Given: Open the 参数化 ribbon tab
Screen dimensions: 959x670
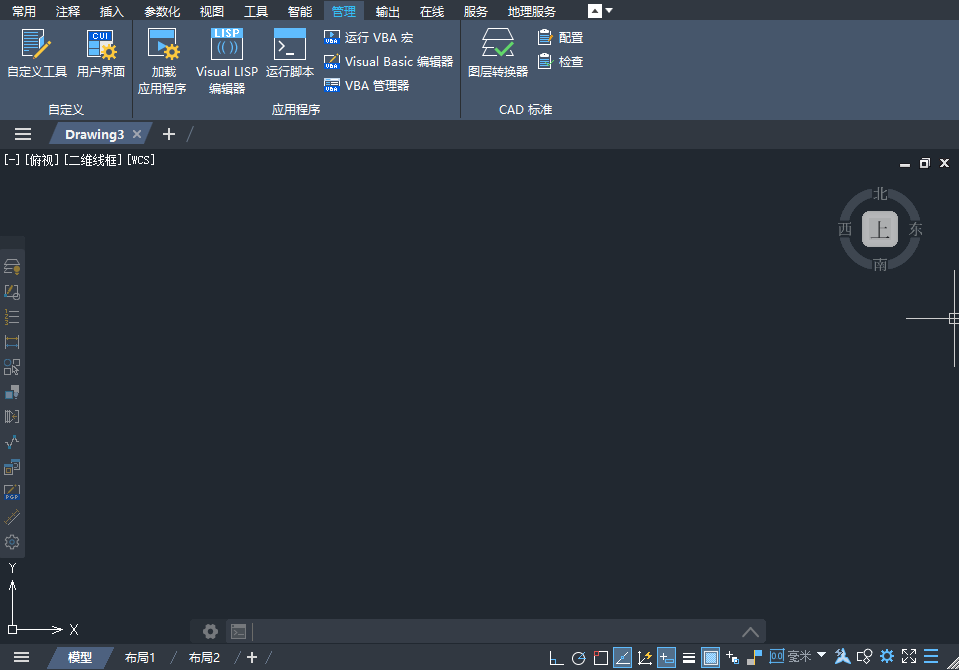Looking at the screenshot, I should click(162, 11).
